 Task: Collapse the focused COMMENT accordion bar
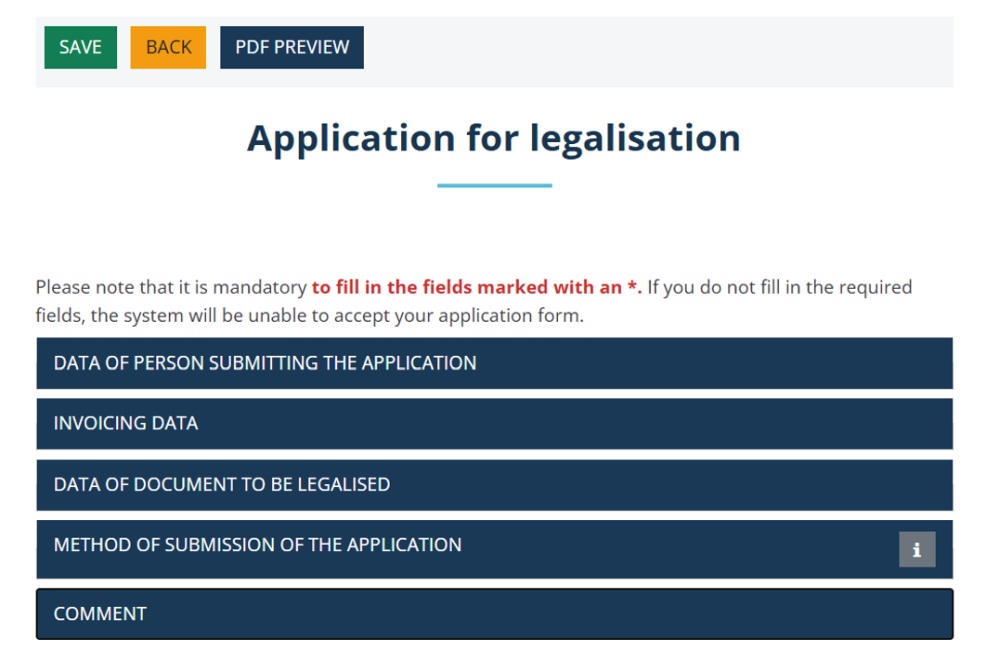point(494,613)
